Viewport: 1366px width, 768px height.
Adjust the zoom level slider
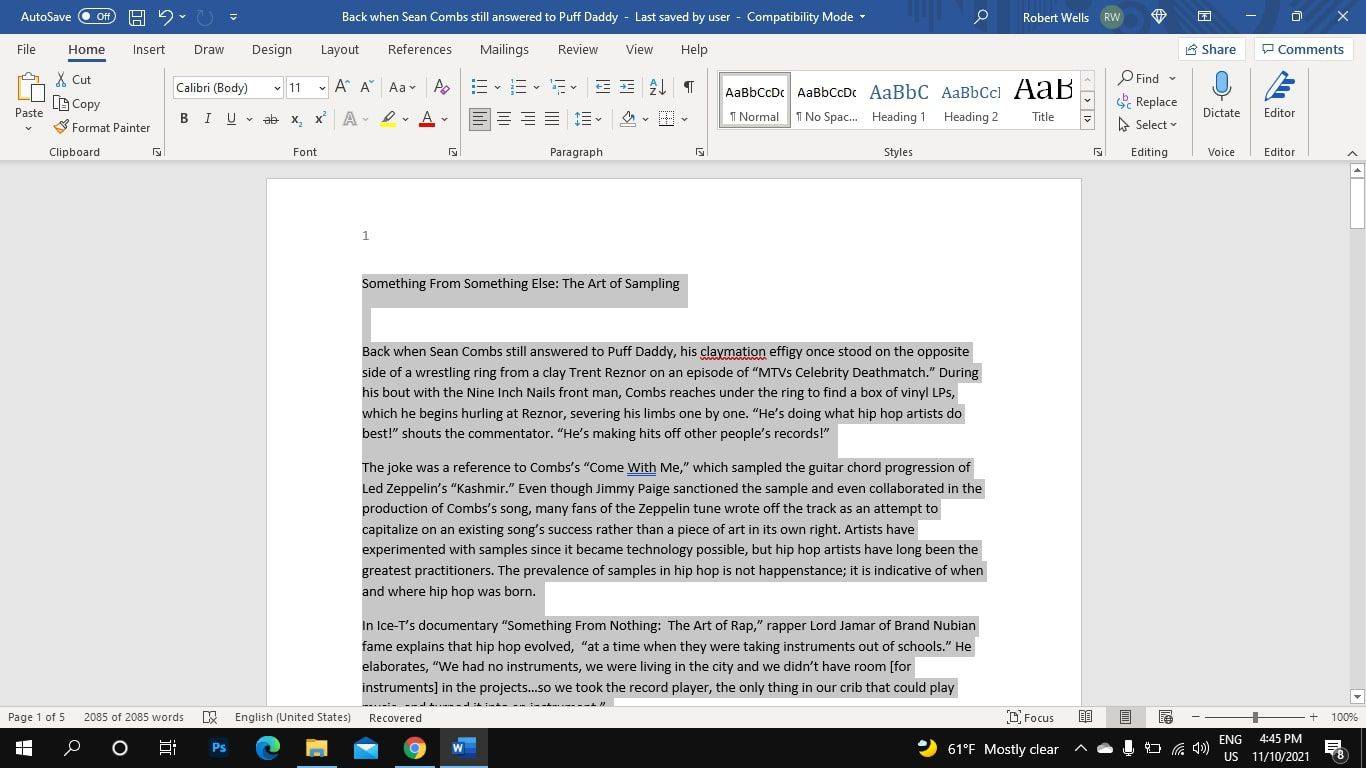[x=1255, y=717]
